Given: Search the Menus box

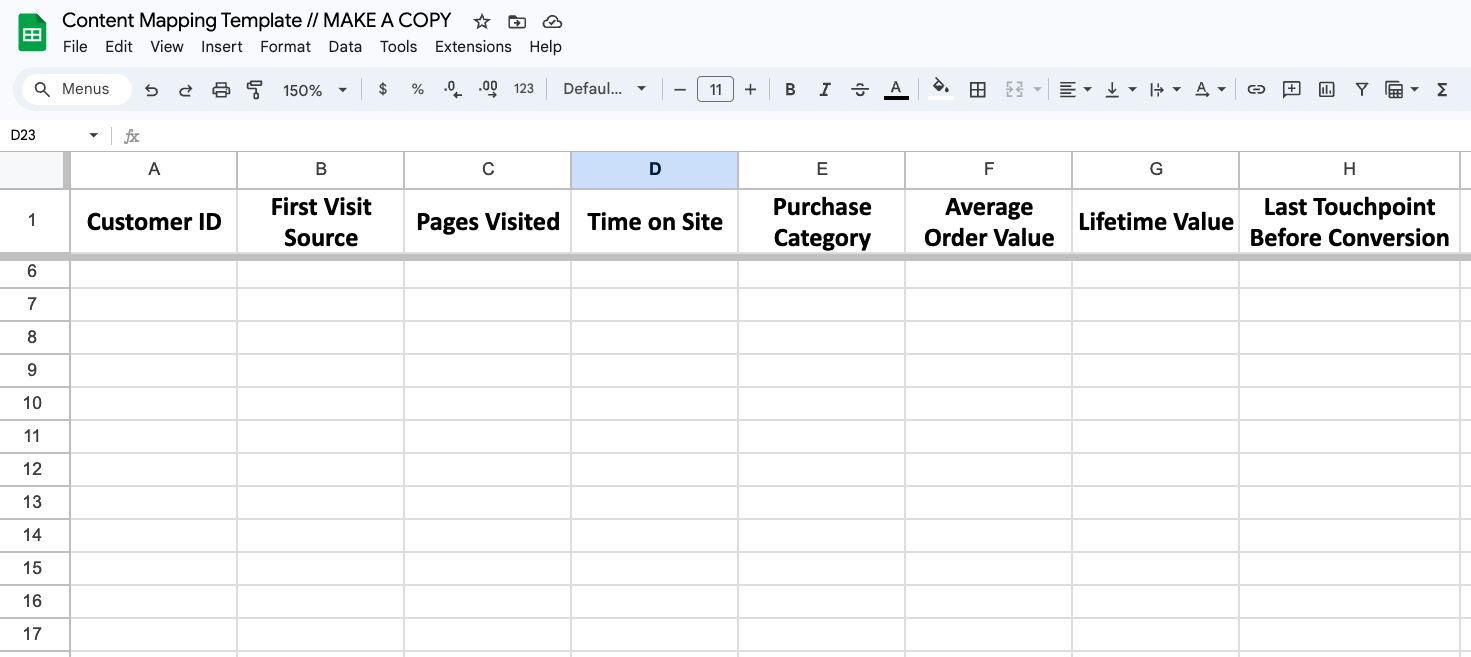Looking at the screenshot, I should 77,89.
